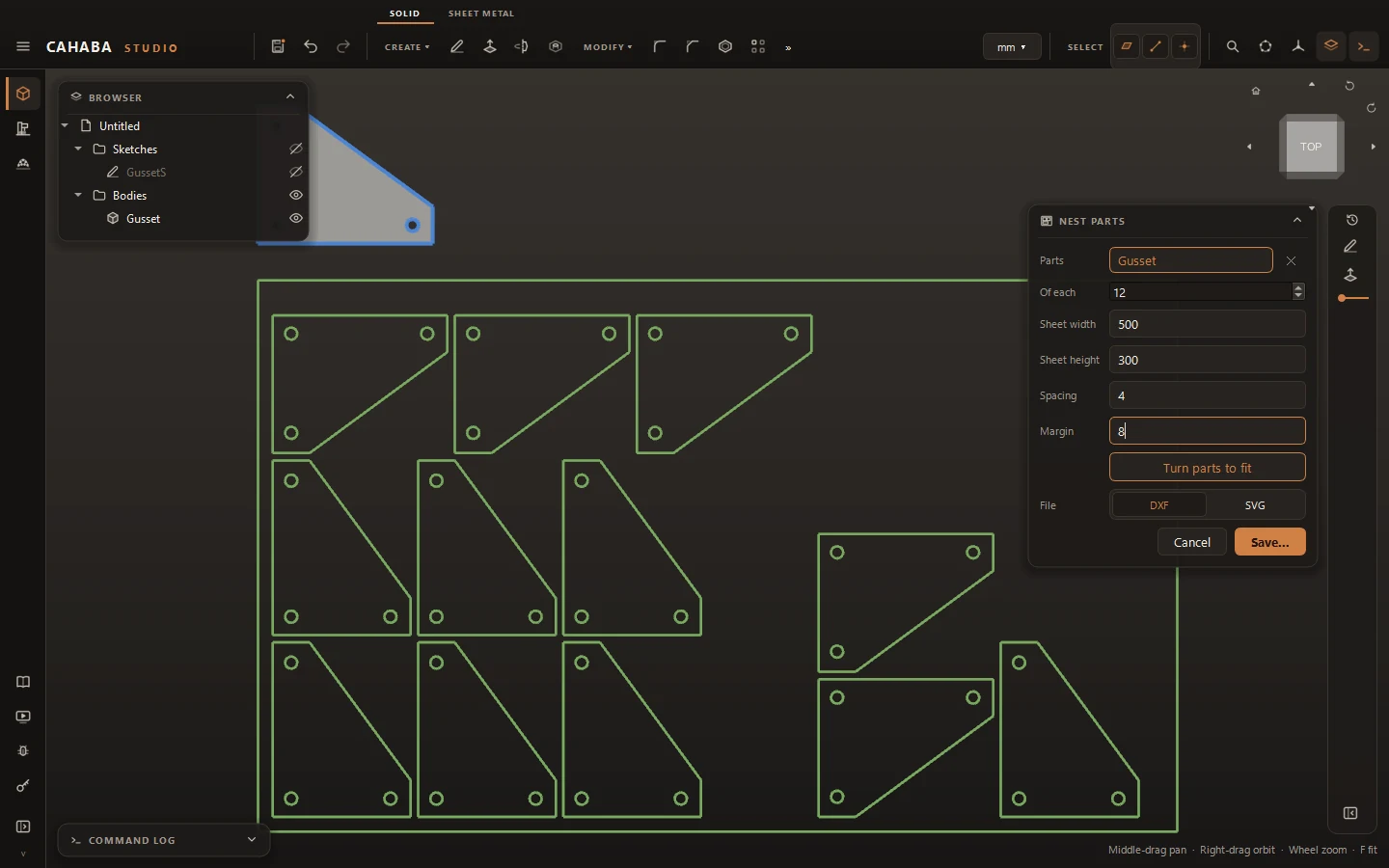Click the TOP face of view cube
This screenshot has width=1389, height=868.
[x=1311, y=147]
